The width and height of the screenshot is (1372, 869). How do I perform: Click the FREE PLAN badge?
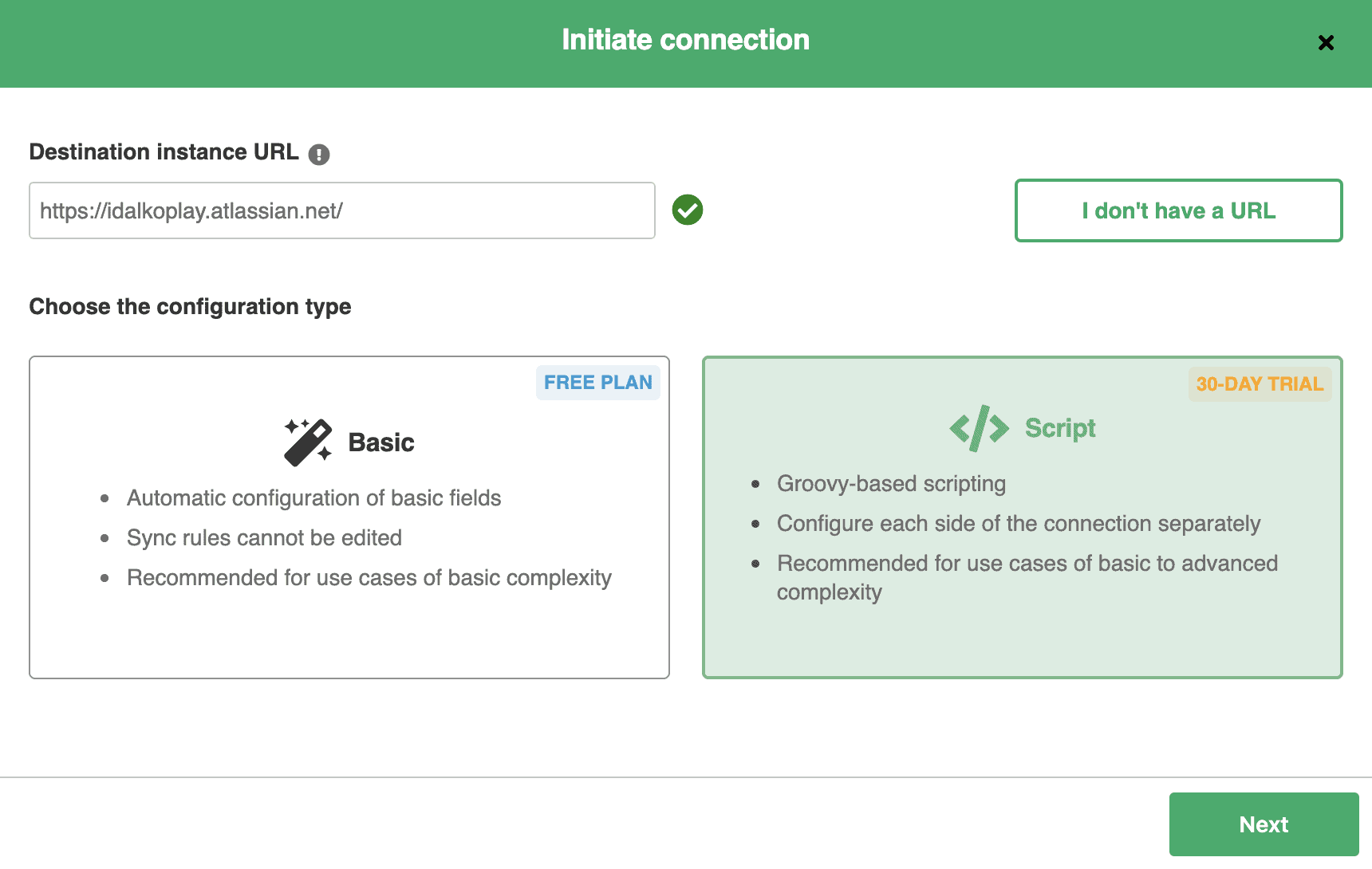[598, 383]
